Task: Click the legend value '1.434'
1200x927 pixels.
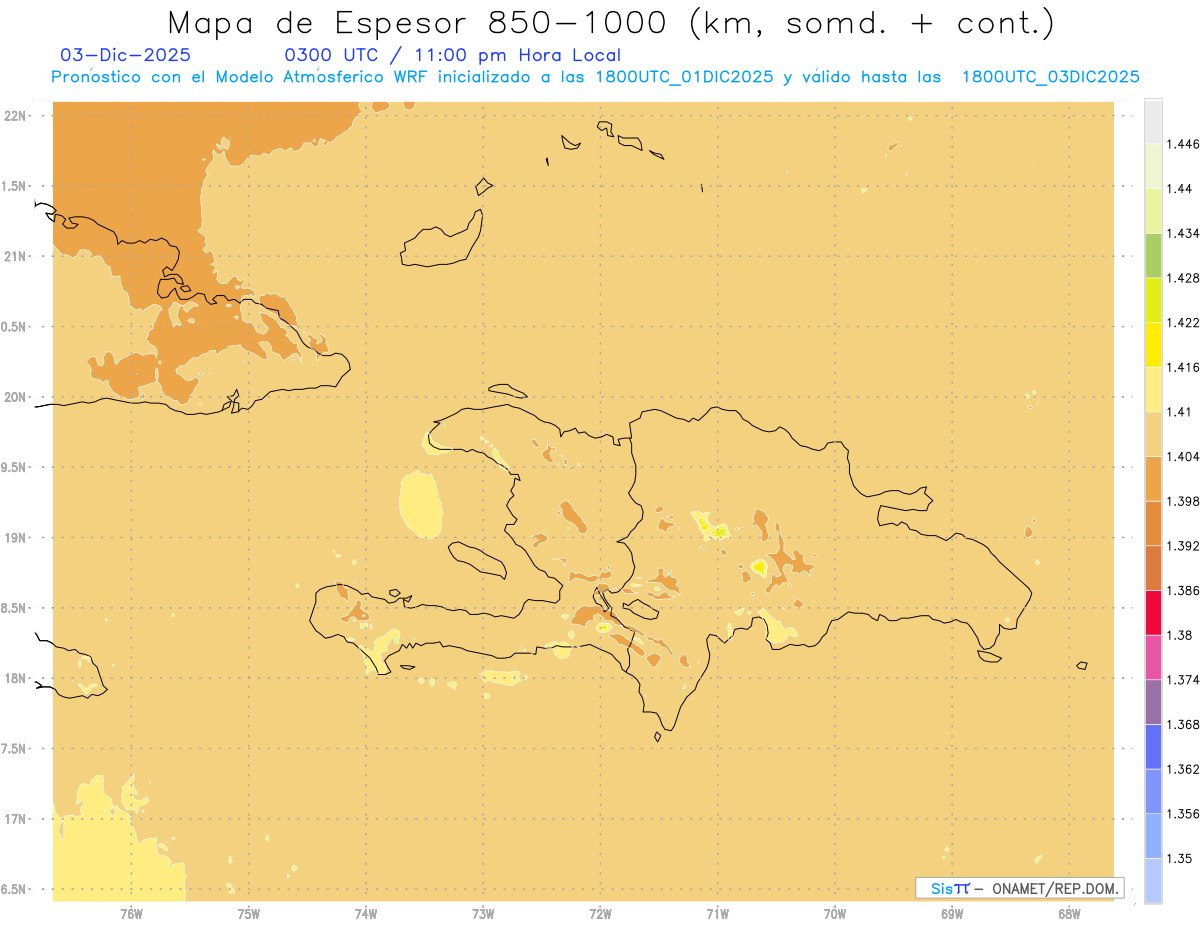Action: 1184,233
